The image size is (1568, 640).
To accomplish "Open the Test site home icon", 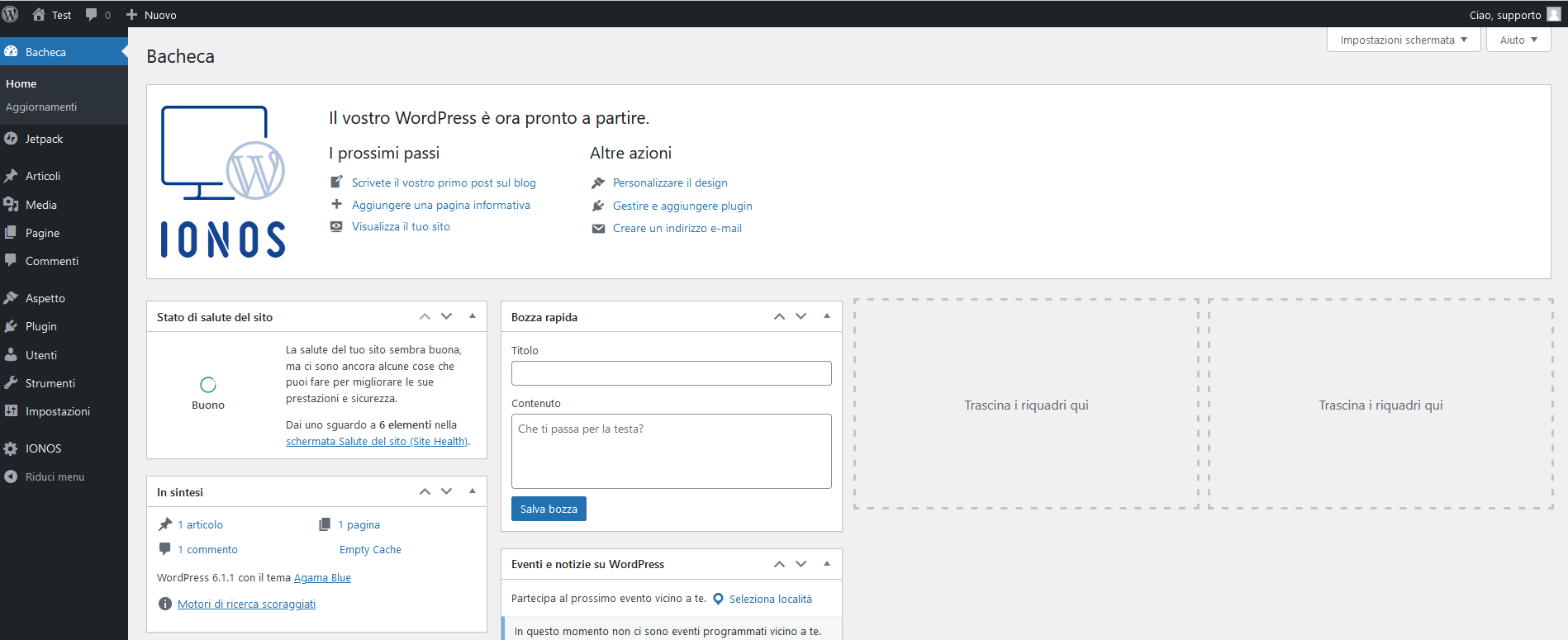I will (x=39, y=15).
